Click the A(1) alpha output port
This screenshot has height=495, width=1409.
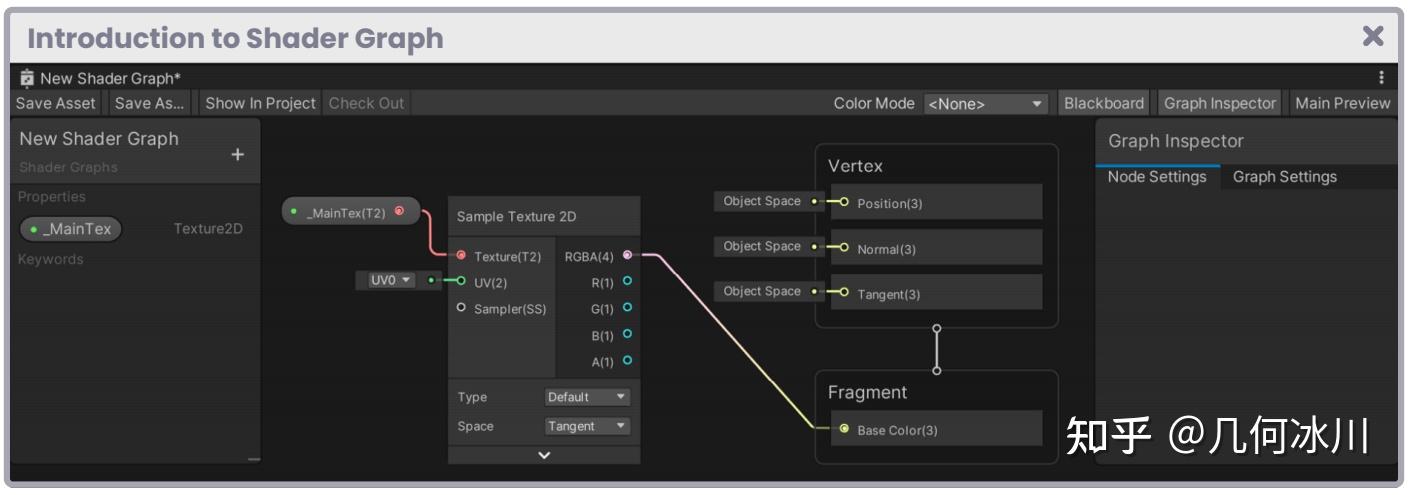[x=627, y=361]
